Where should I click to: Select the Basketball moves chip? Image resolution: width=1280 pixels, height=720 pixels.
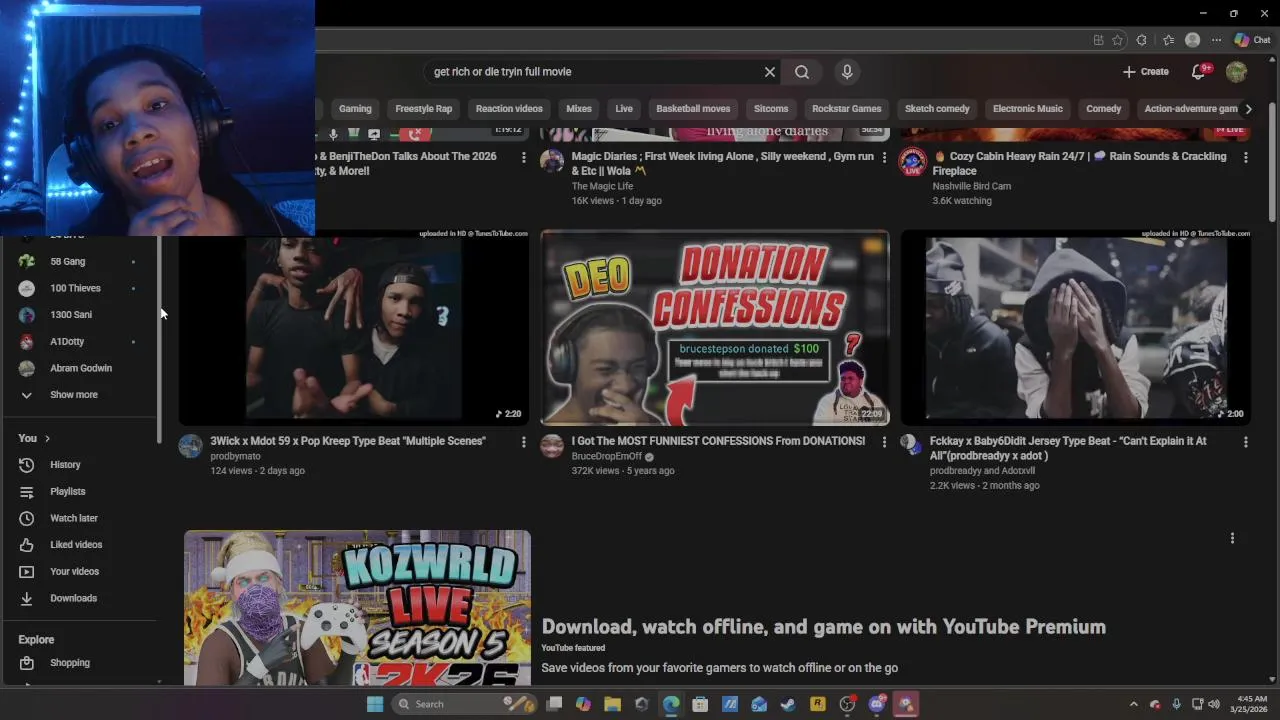[693, 109]
